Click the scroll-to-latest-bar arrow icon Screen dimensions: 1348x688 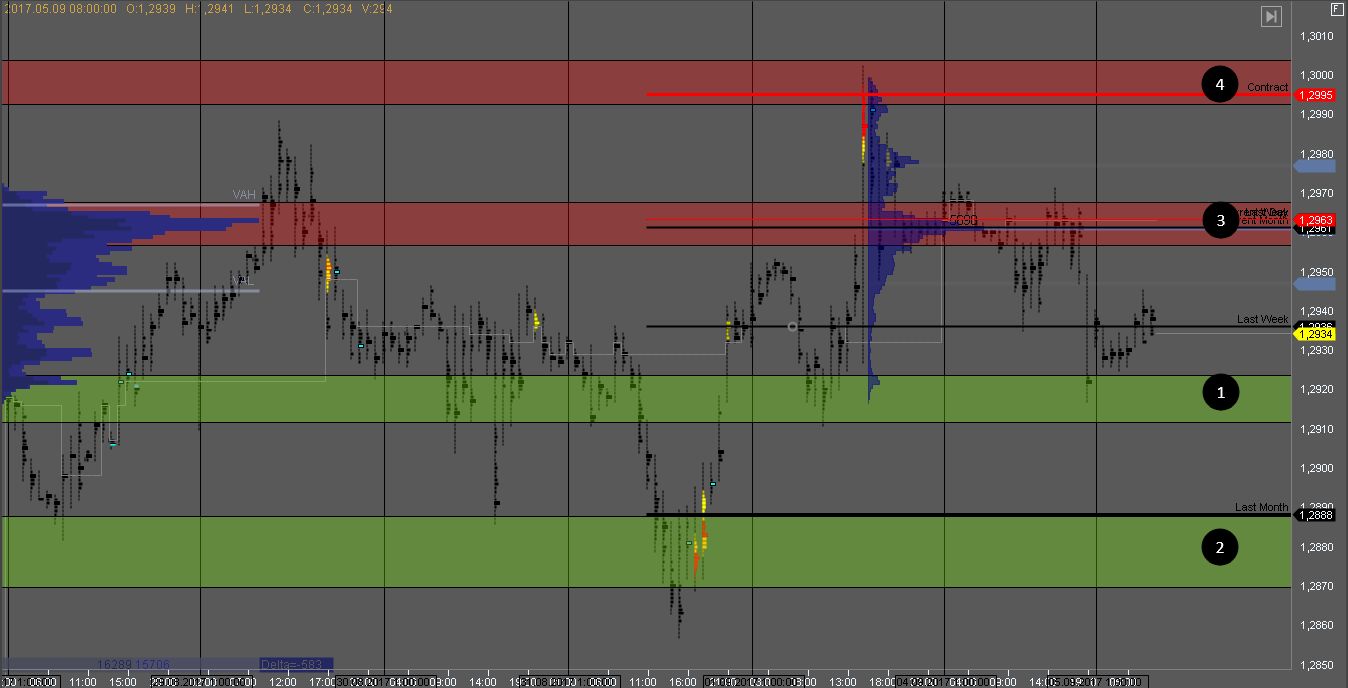tap(1270, 16)
